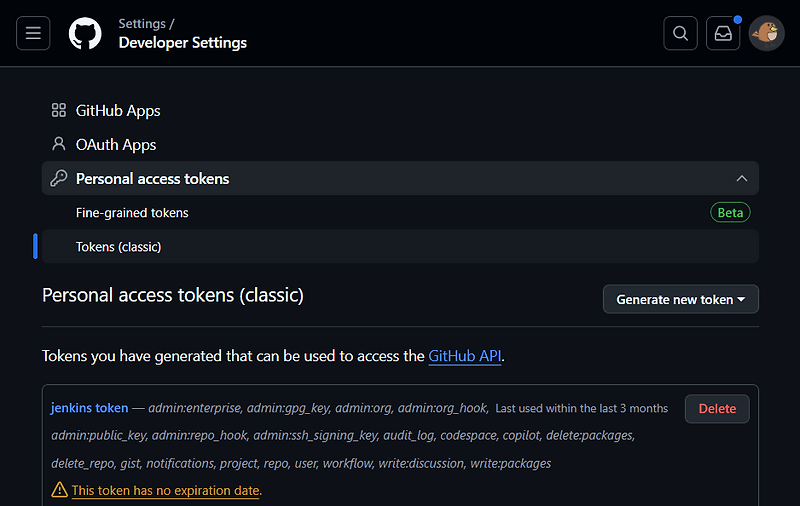Delete the jenkins token

click(716, 408)
